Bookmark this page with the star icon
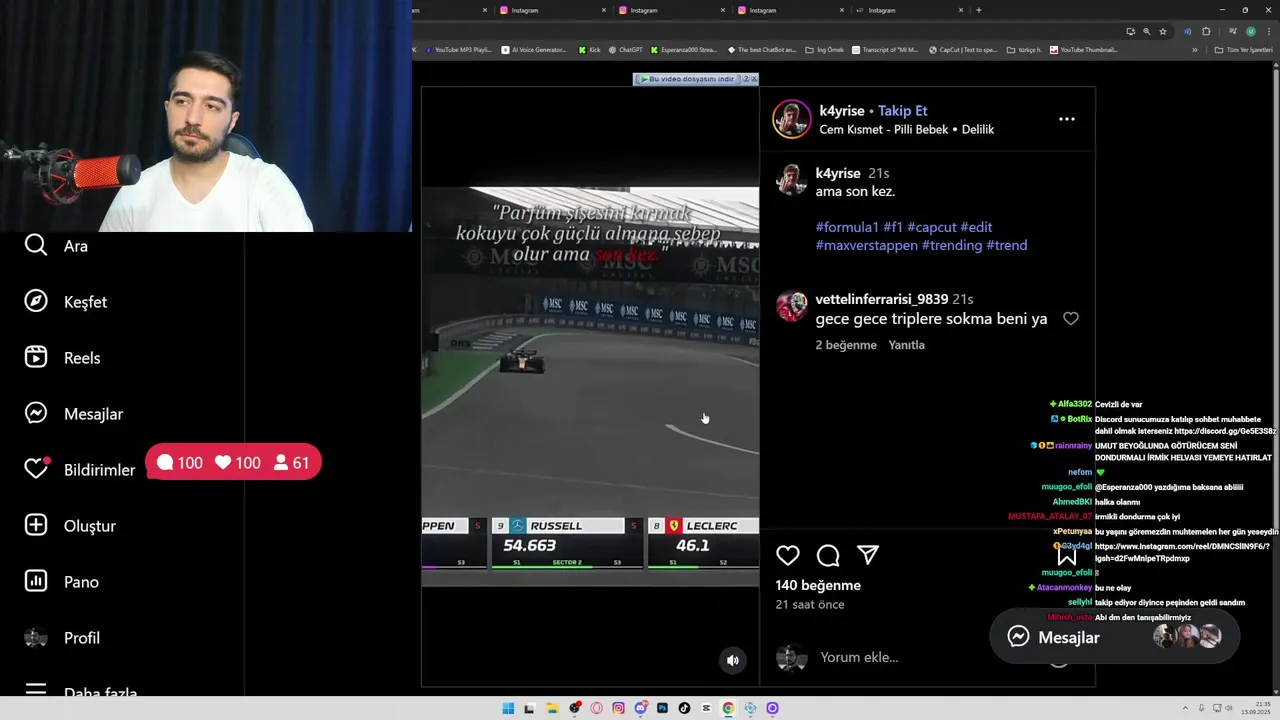This screenshot has width=1280, height=720. click(x=1163, y=31)
